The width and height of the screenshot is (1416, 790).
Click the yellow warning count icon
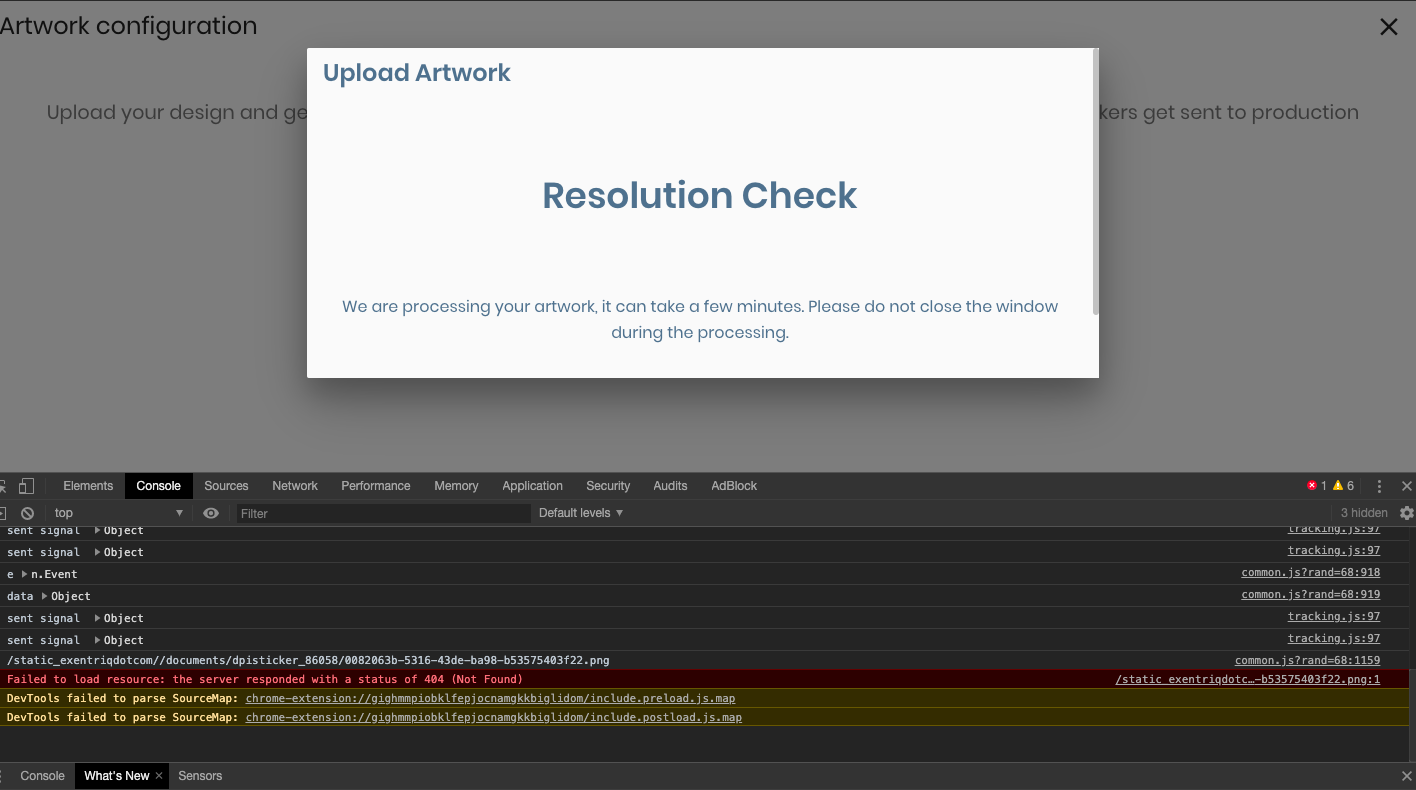pyautogui.click(x=1338, y=486)
